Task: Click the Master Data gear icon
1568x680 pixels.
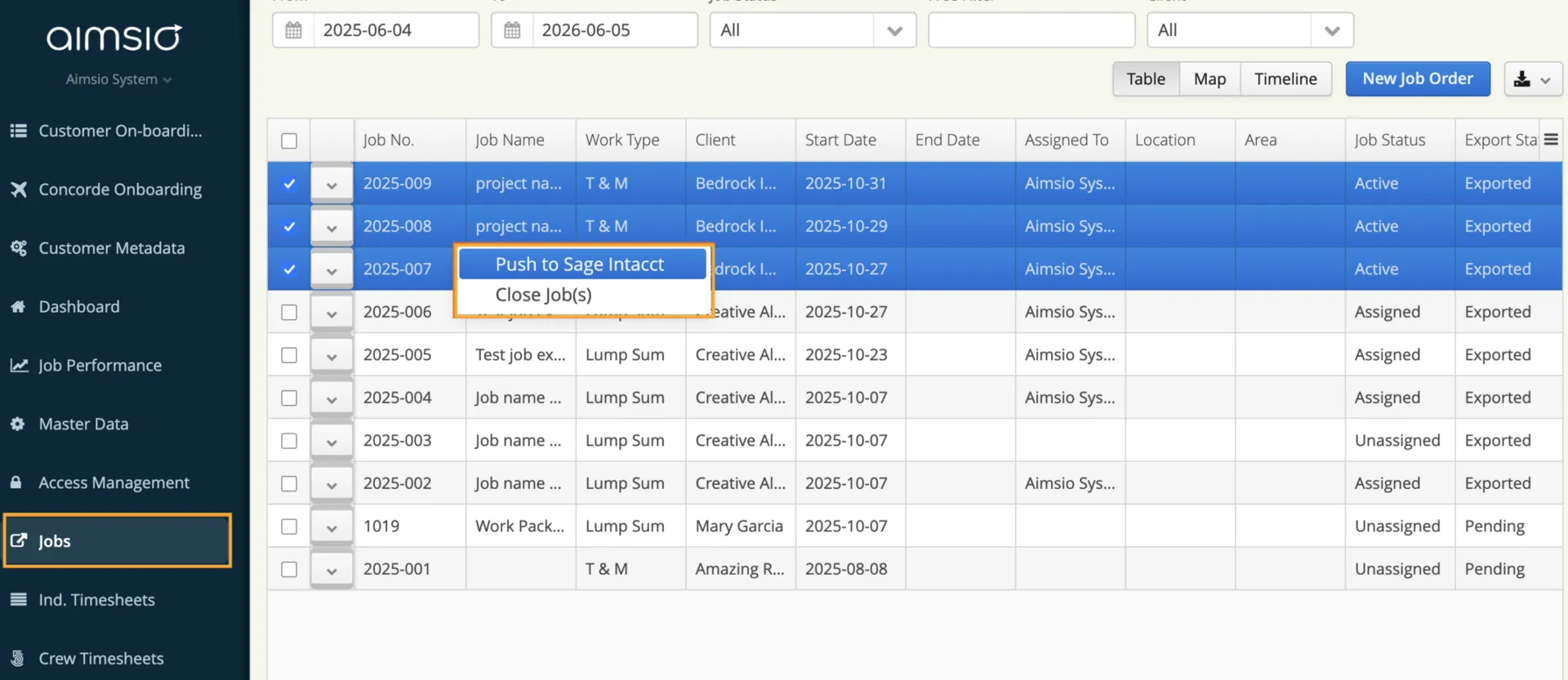Action: (18, 424)
